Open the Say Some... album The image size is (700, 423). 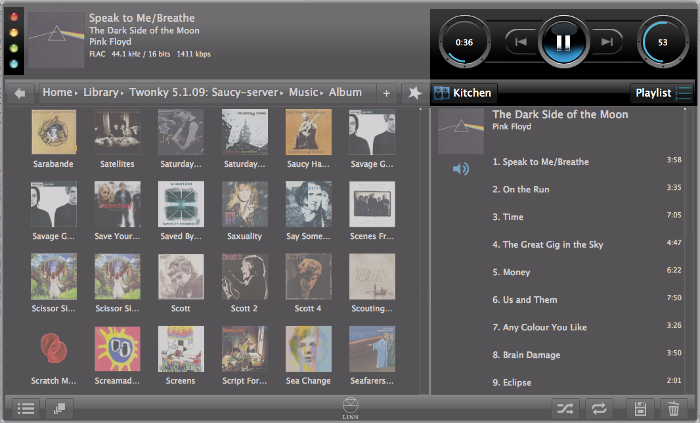coord(308,212)
